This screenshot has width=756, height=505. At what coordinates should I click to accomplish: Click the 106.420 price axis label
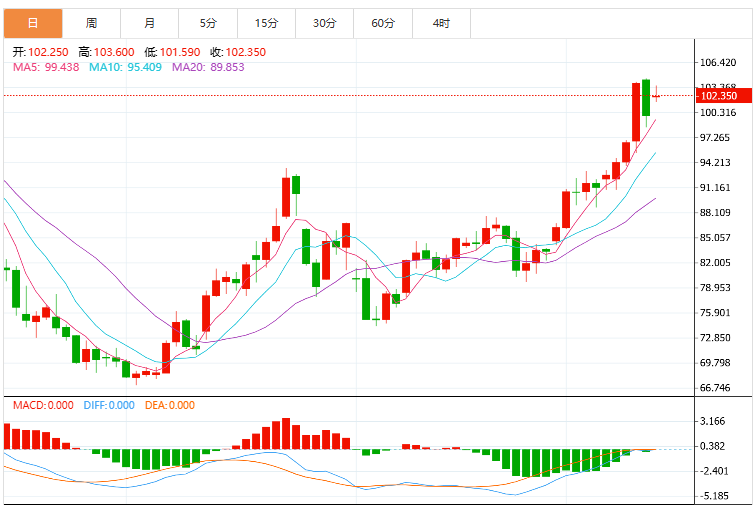tap(718, 62)
